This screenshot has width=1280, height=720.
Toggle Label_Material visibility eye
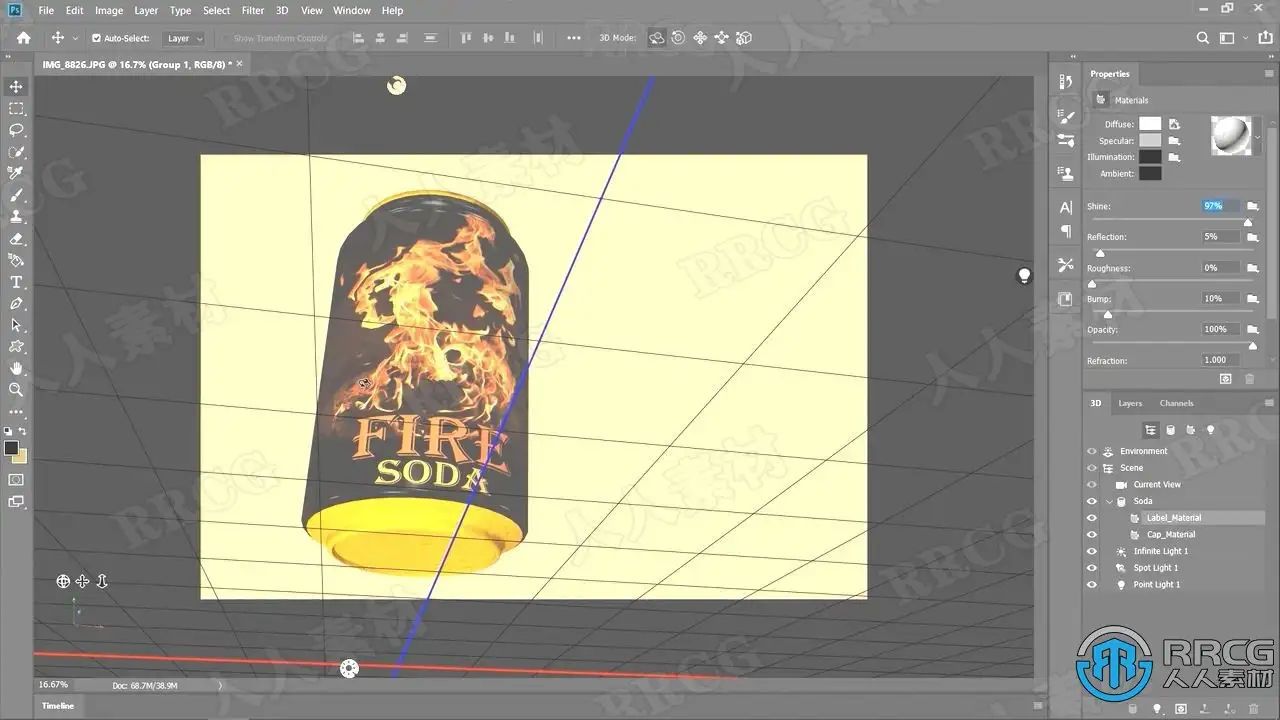[x=1091, y=518]
